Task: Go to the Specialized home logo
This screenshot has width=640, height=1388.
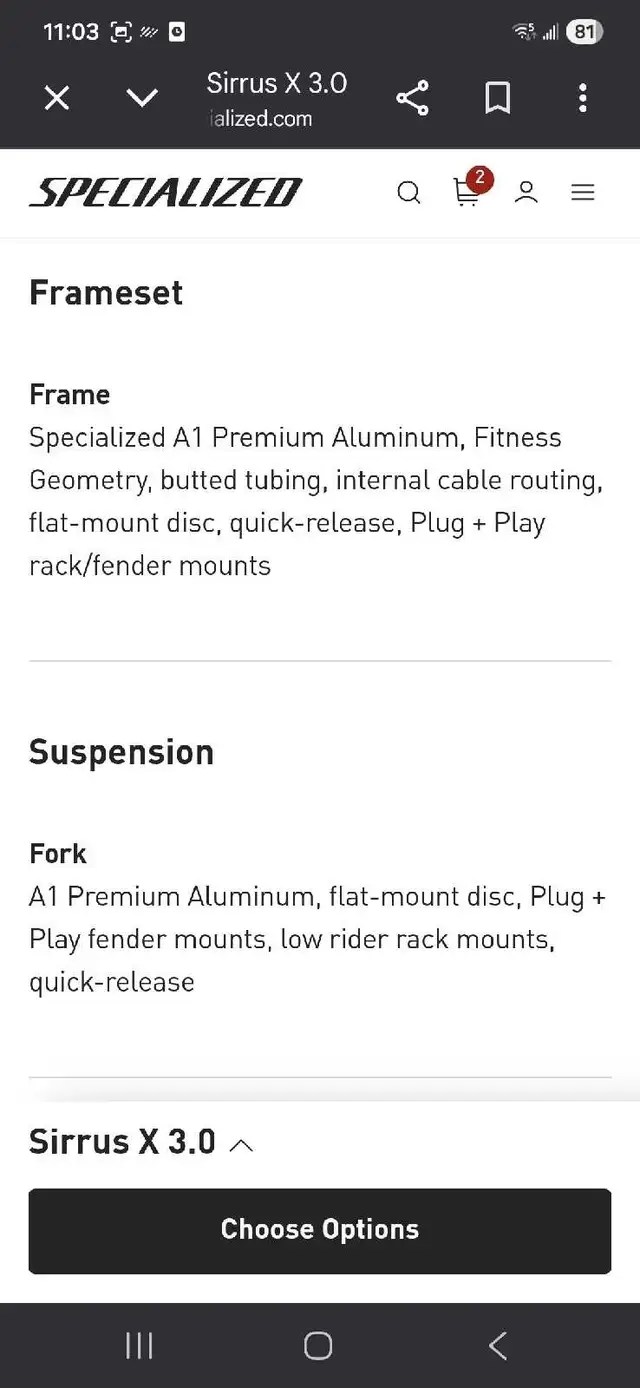Action: click(166, 192)
